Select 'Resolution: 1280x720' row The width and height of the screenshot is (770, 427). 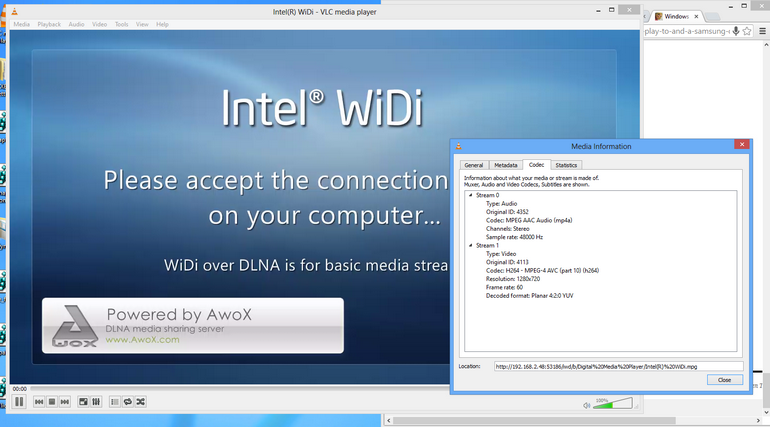513,279
